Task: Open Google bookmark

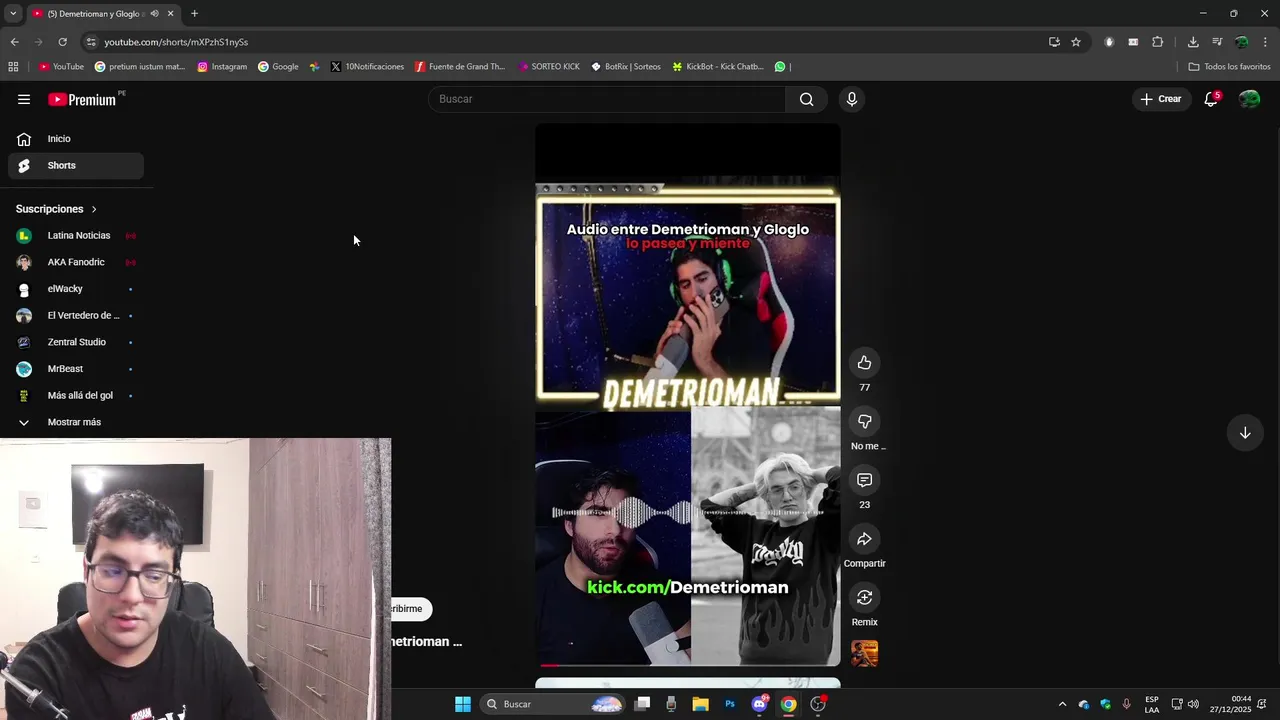Action: 278,67
